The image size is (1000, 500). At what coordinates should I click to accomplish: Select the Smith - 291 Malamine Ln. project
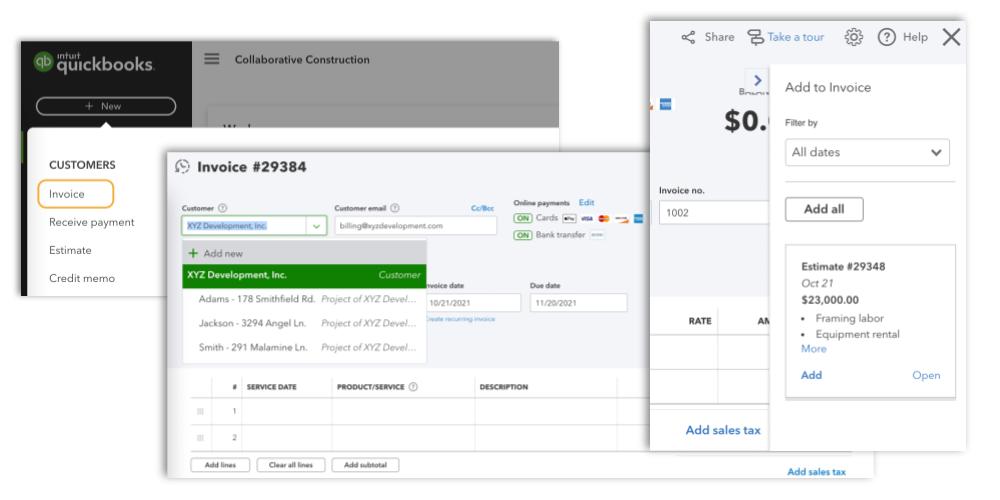coord(304,348)
